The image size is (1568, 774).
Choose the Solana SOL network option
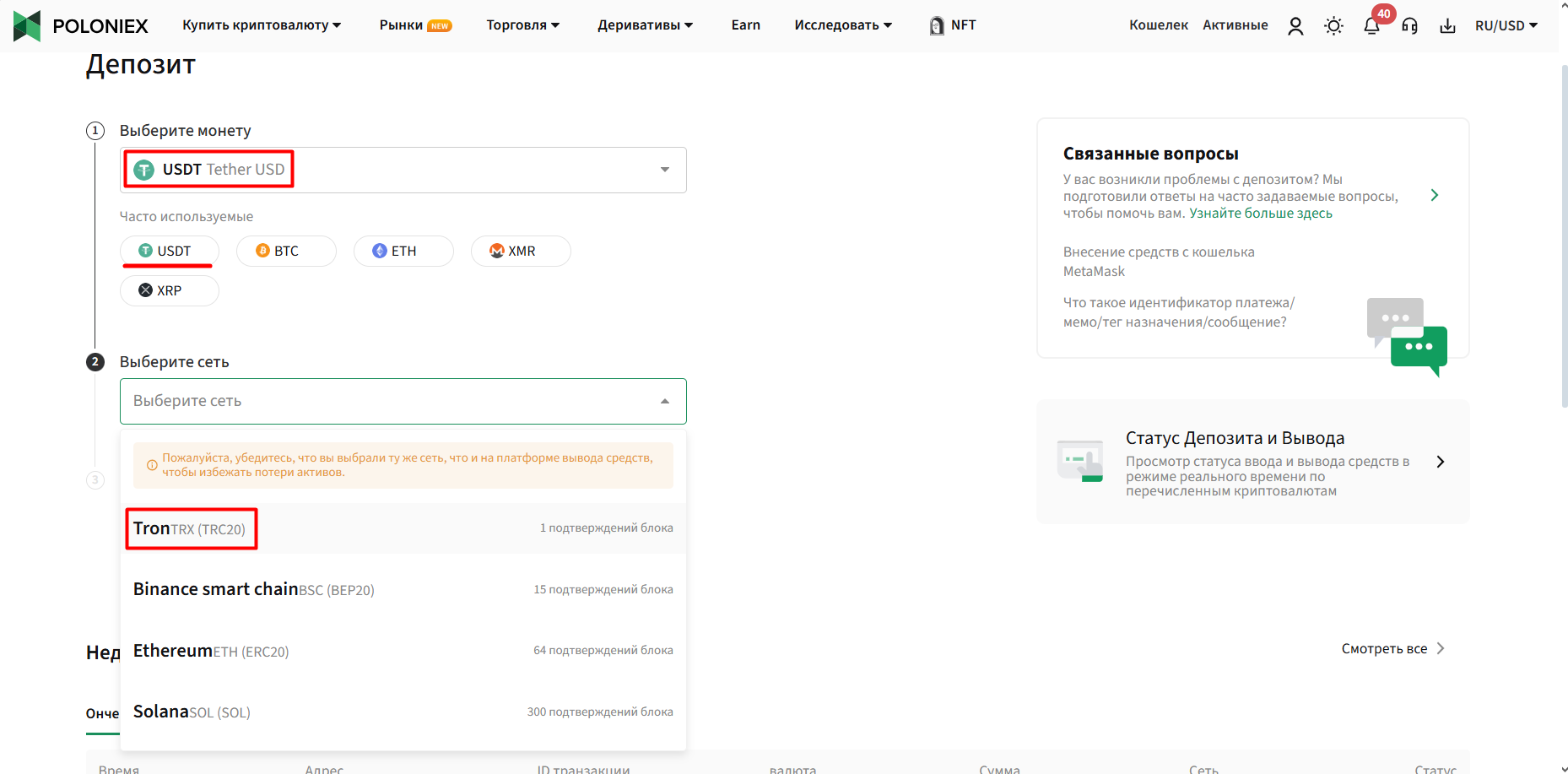point(403,712)
